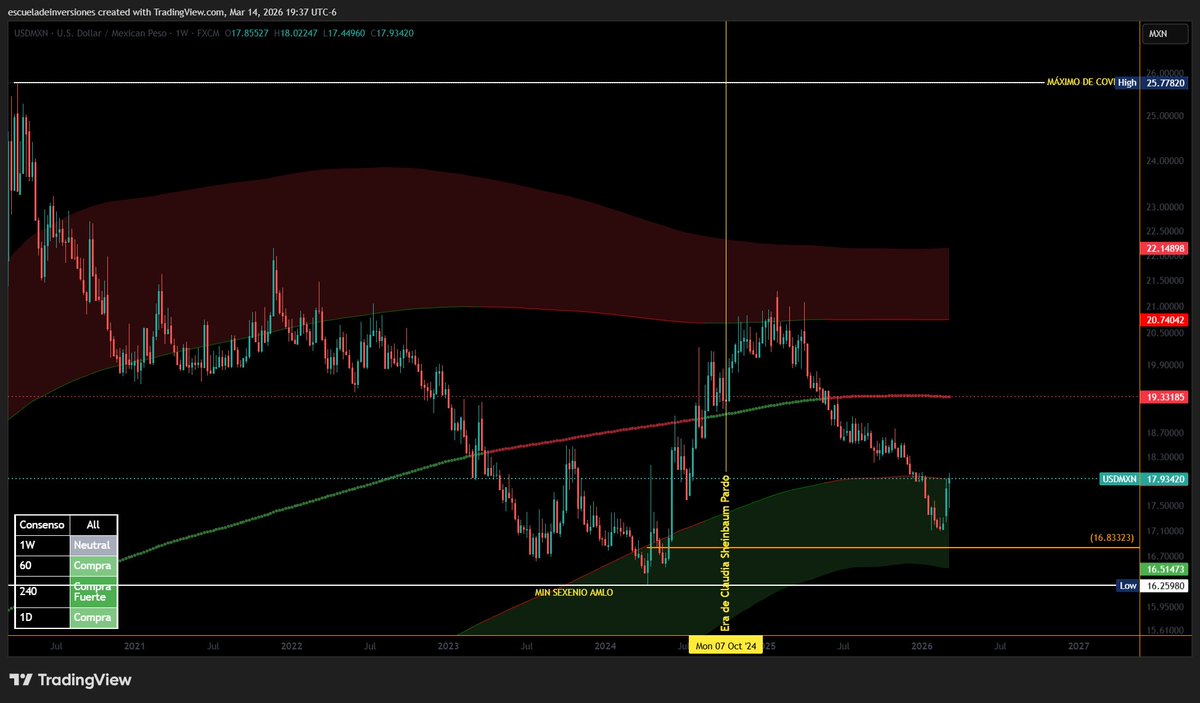Viewport: 1200px width, 703px height.
Task: Click the 20.50000 price axis label
Action: coord(1166,334)
